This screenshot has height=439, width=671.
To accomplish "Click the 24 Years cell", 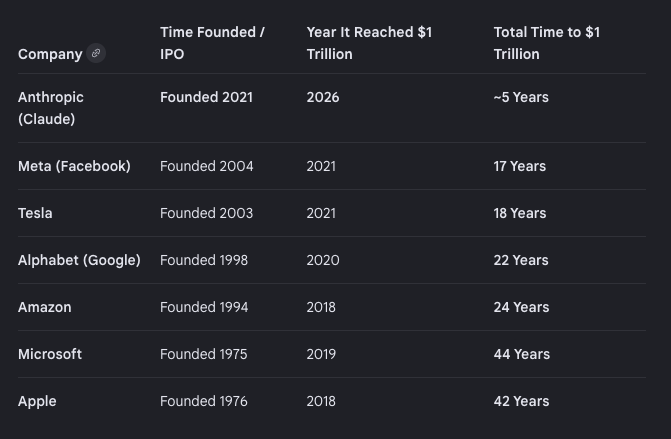I will click(521, 307).
